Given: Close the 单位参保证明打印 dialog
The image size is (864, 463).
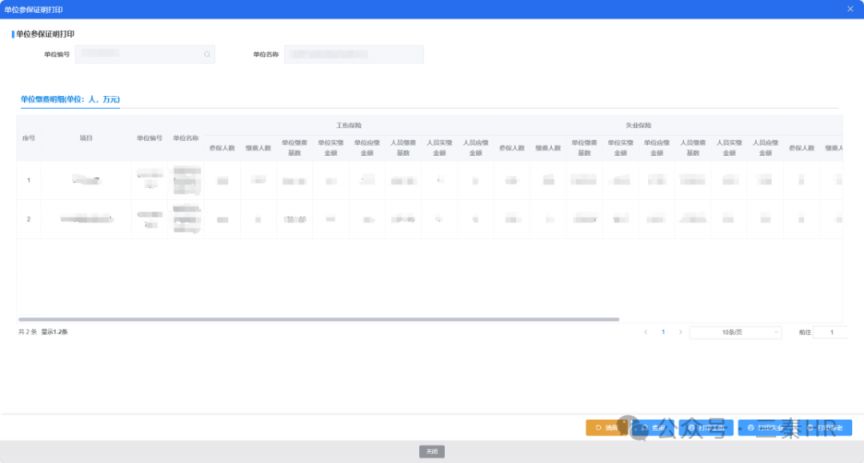Looking at the screenshot, I should pyautogui.click(x=851, y=8).
